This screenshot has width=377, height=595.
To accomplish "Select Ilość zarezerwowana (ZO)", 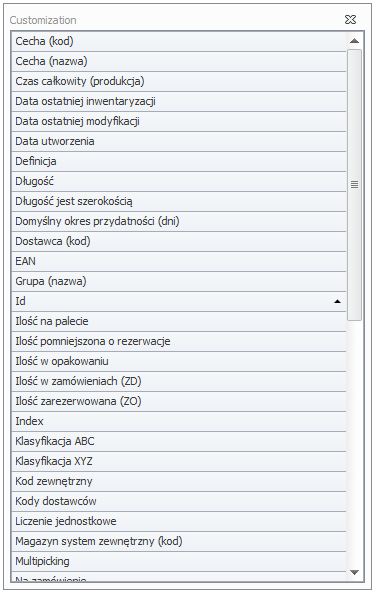I will point(179,401).
